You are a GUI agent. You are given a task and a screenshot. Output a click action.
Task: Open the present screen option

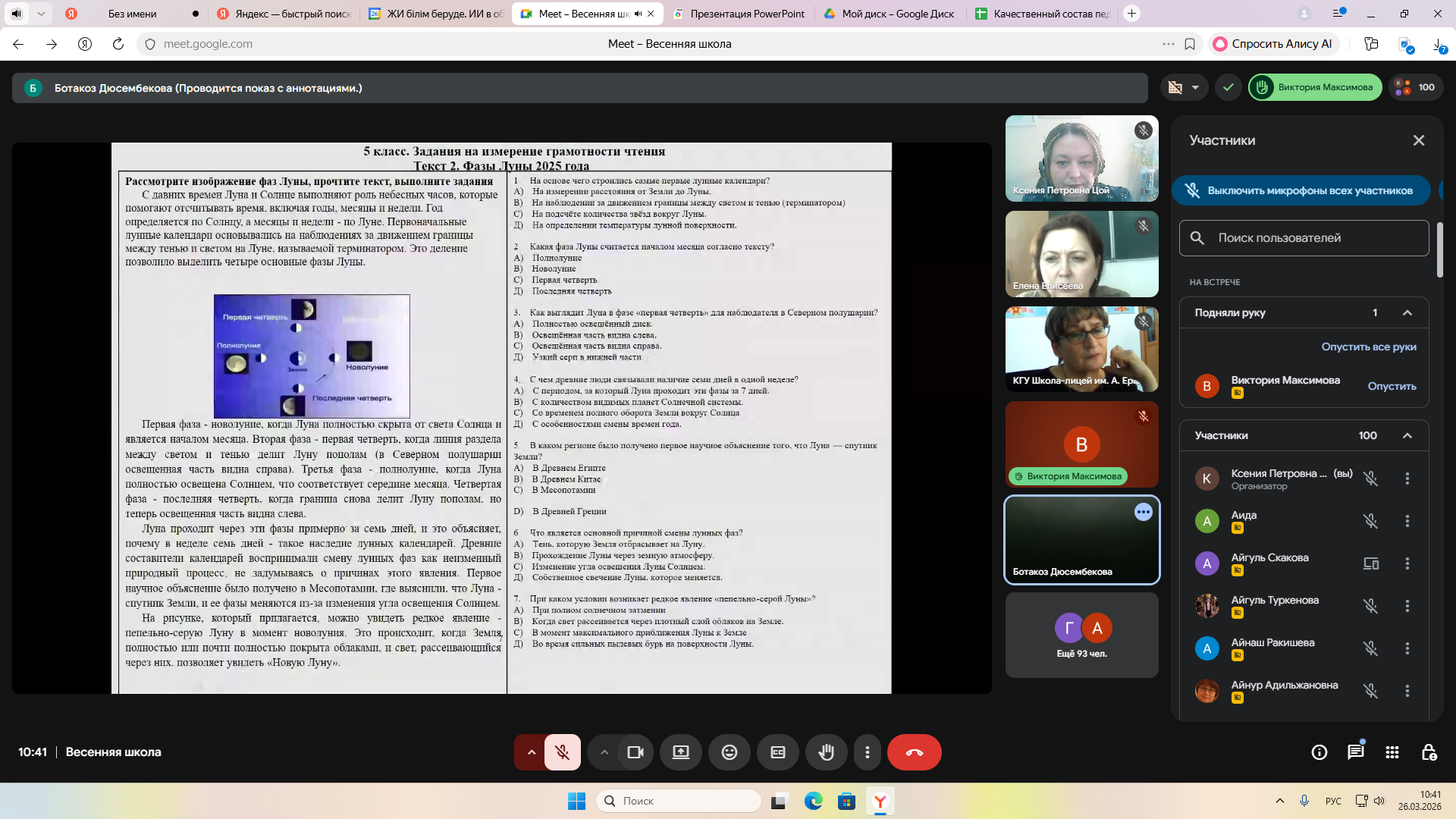tap(680, 752)
